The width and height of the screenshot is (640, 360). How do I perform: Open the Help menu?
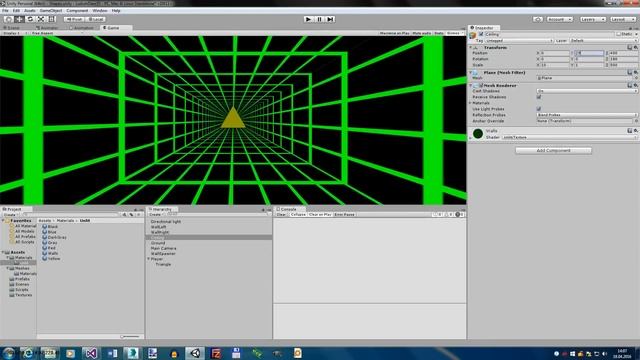116,11
